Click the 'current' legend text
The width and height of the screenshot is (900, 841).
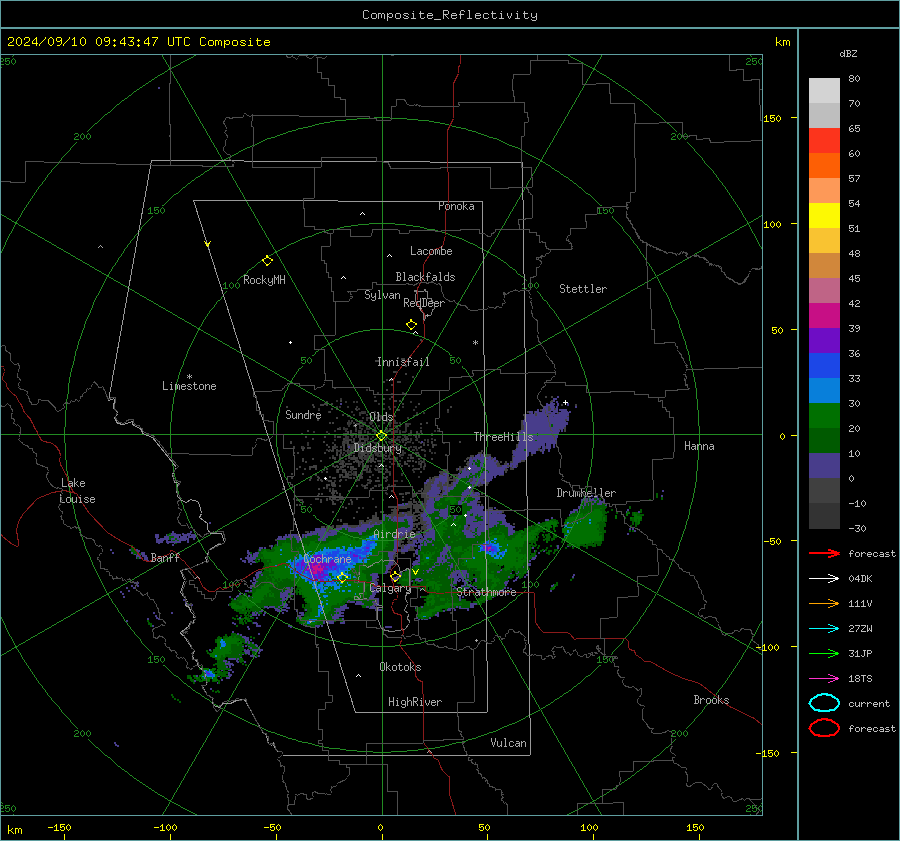click(869, 703)
